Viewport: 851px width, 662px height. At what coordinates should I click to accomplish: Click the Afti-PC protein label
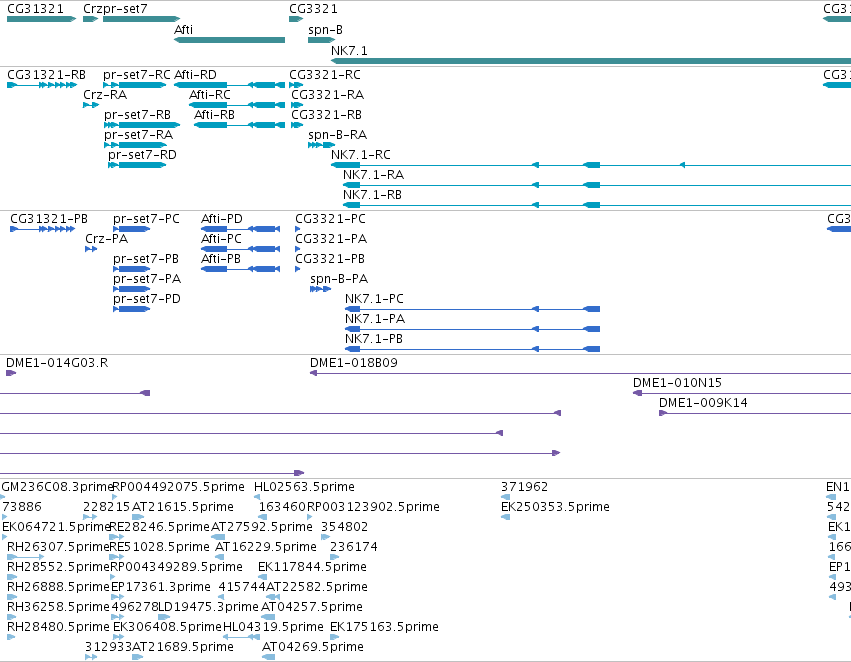221,239
